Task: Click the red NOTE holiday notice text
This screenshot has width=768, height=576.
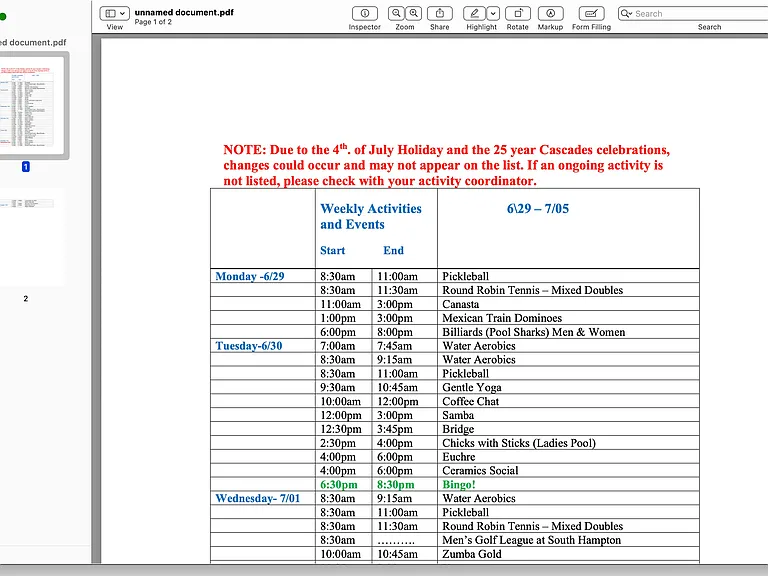Action: coord(446,165)
